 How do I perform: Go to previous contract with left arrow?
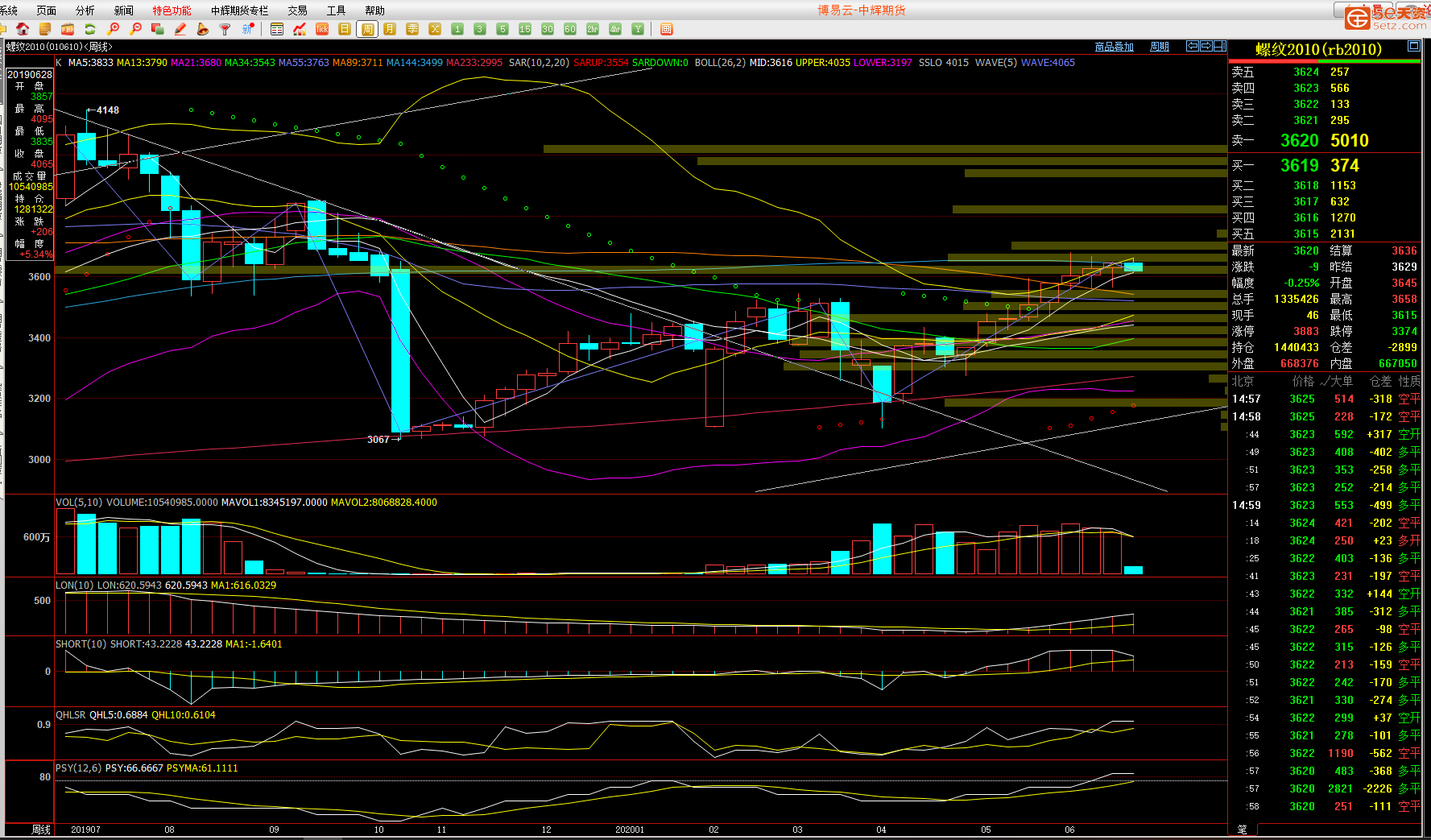point(1193,46)
